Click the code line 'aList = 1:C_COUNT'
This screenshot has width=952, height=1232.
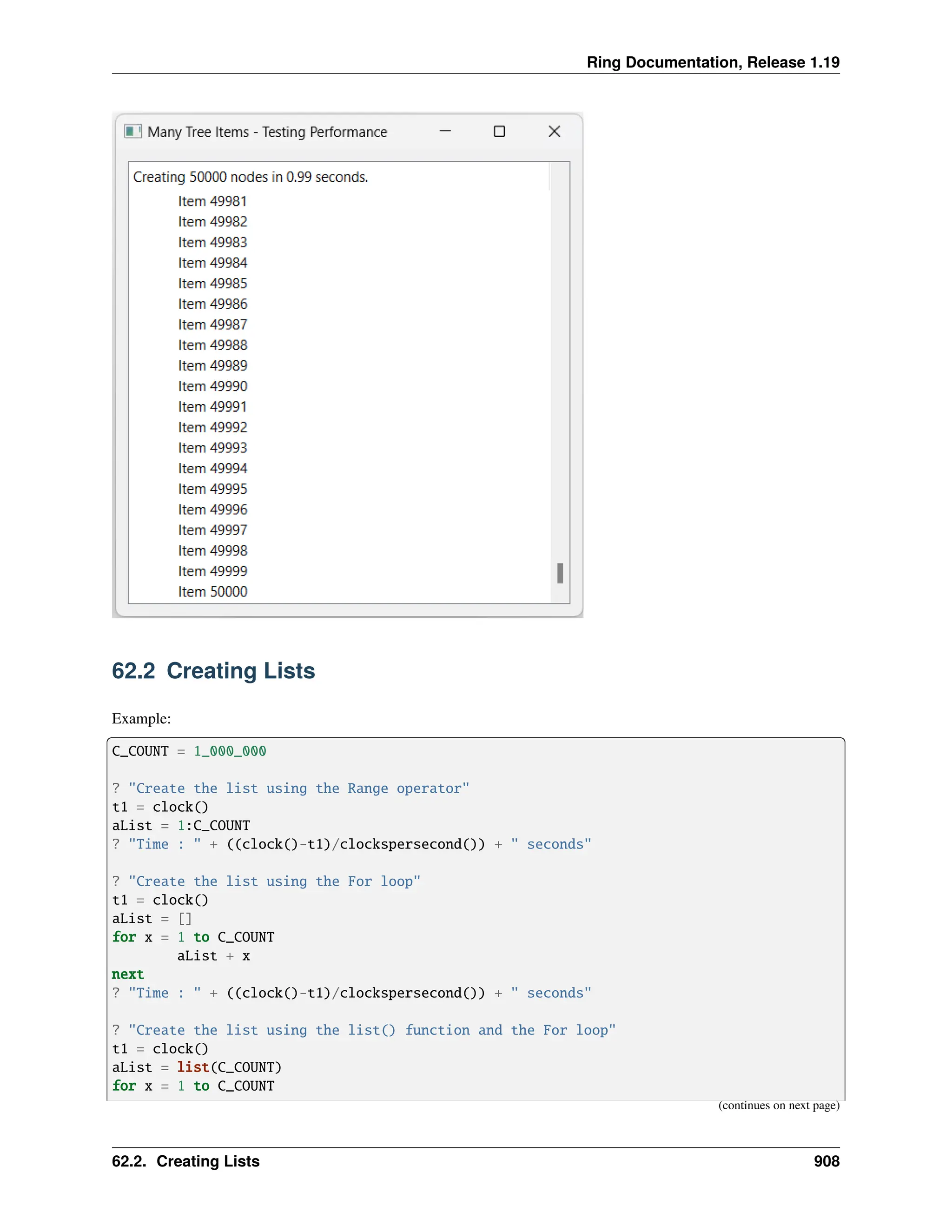(181, 826)
